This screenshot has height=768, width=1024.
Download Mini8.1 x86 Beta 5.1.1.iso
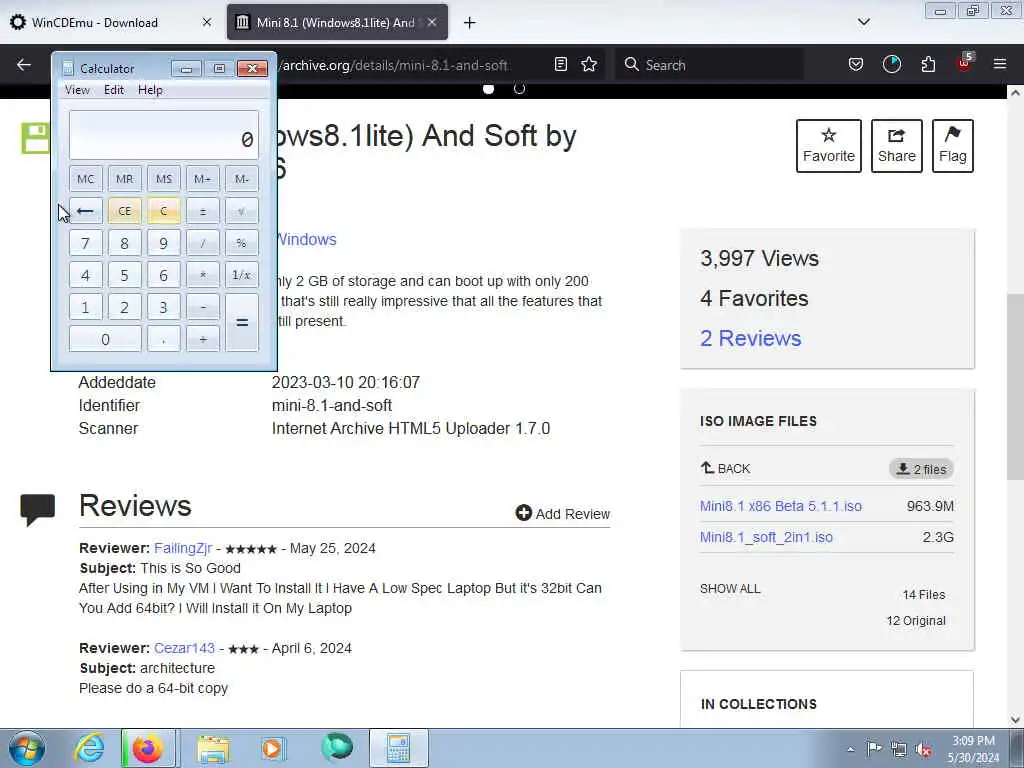click(780, 506)
